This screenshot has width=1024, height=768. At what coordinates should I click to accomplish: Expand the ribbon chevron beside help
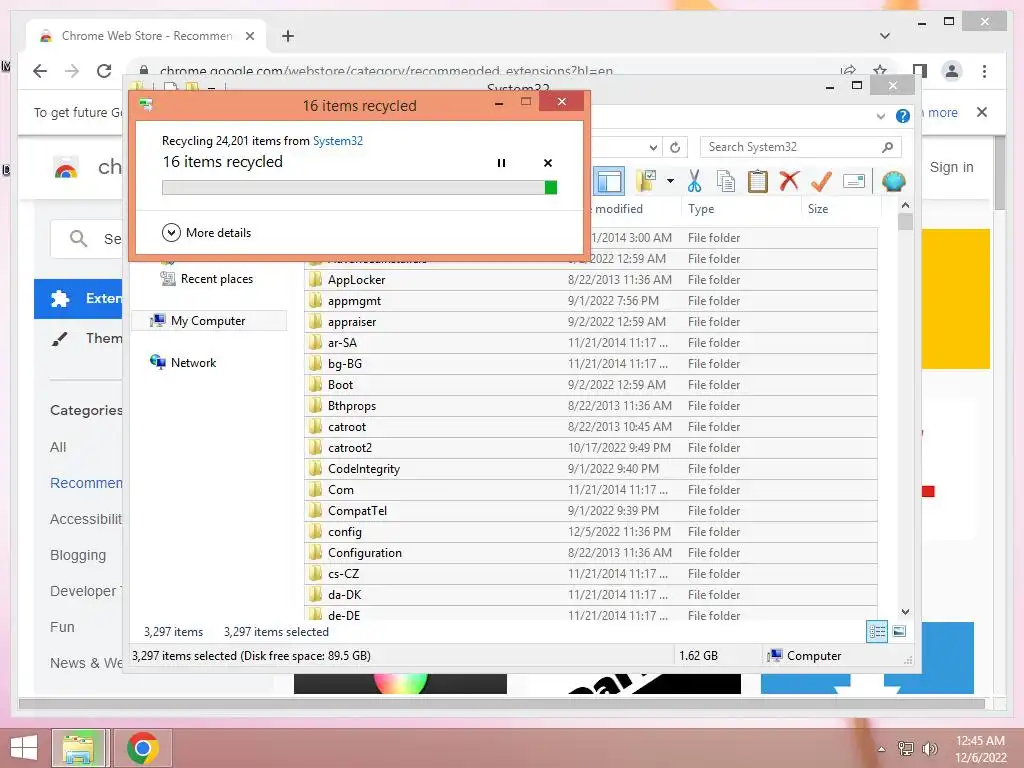(881, 116)
